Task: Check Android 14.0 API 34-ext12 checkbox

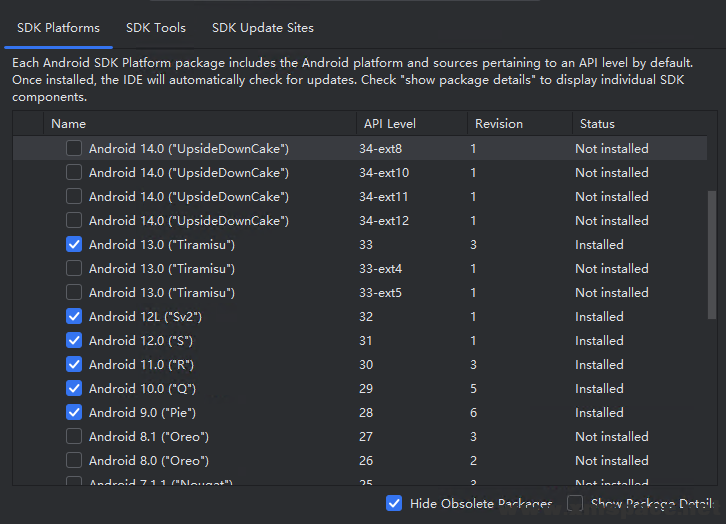Action: coord(74,220)
